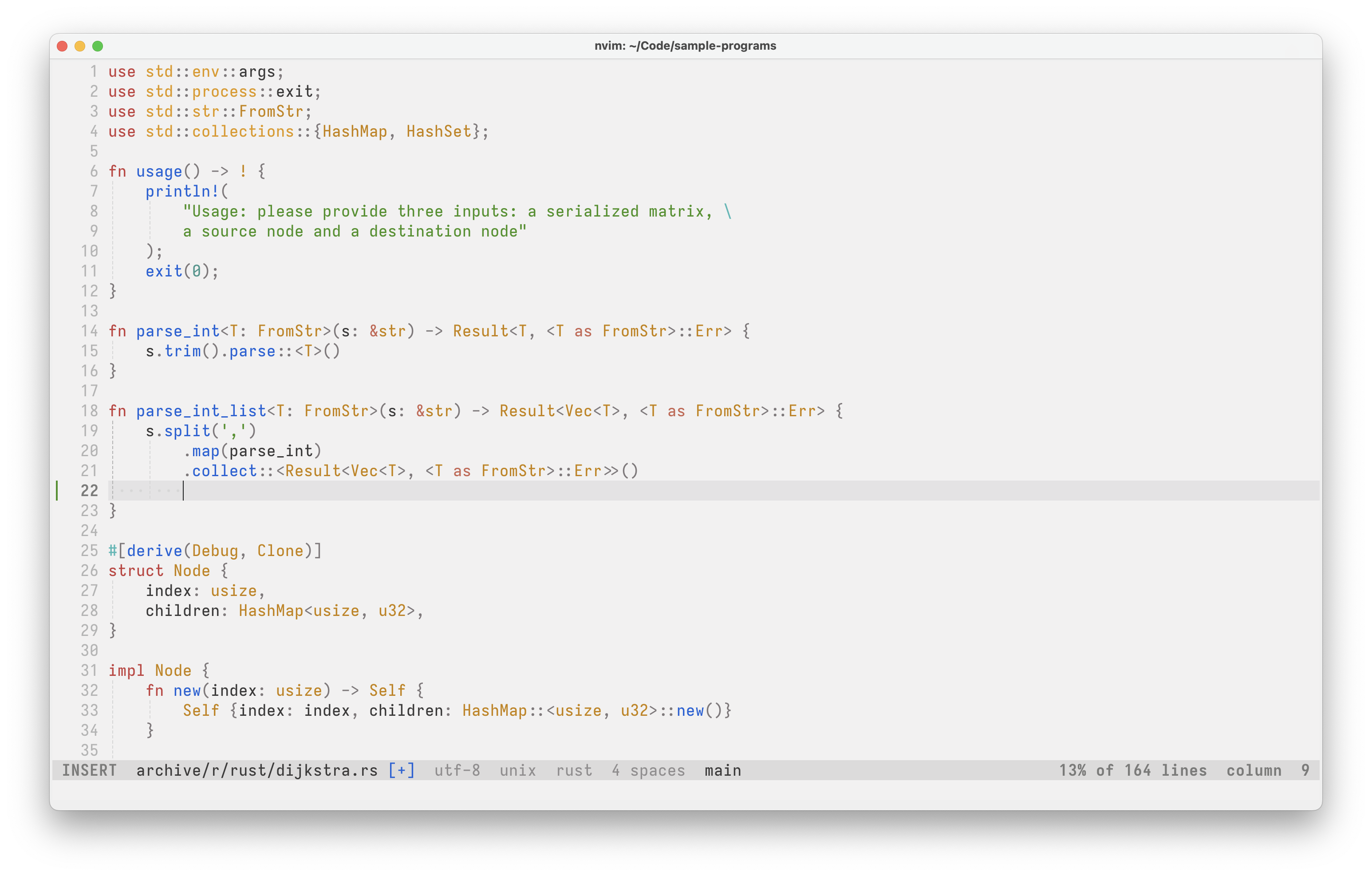Click the unix file format indicator
The height and width of the screenshot is (876, 1372).
coord(517,770)
